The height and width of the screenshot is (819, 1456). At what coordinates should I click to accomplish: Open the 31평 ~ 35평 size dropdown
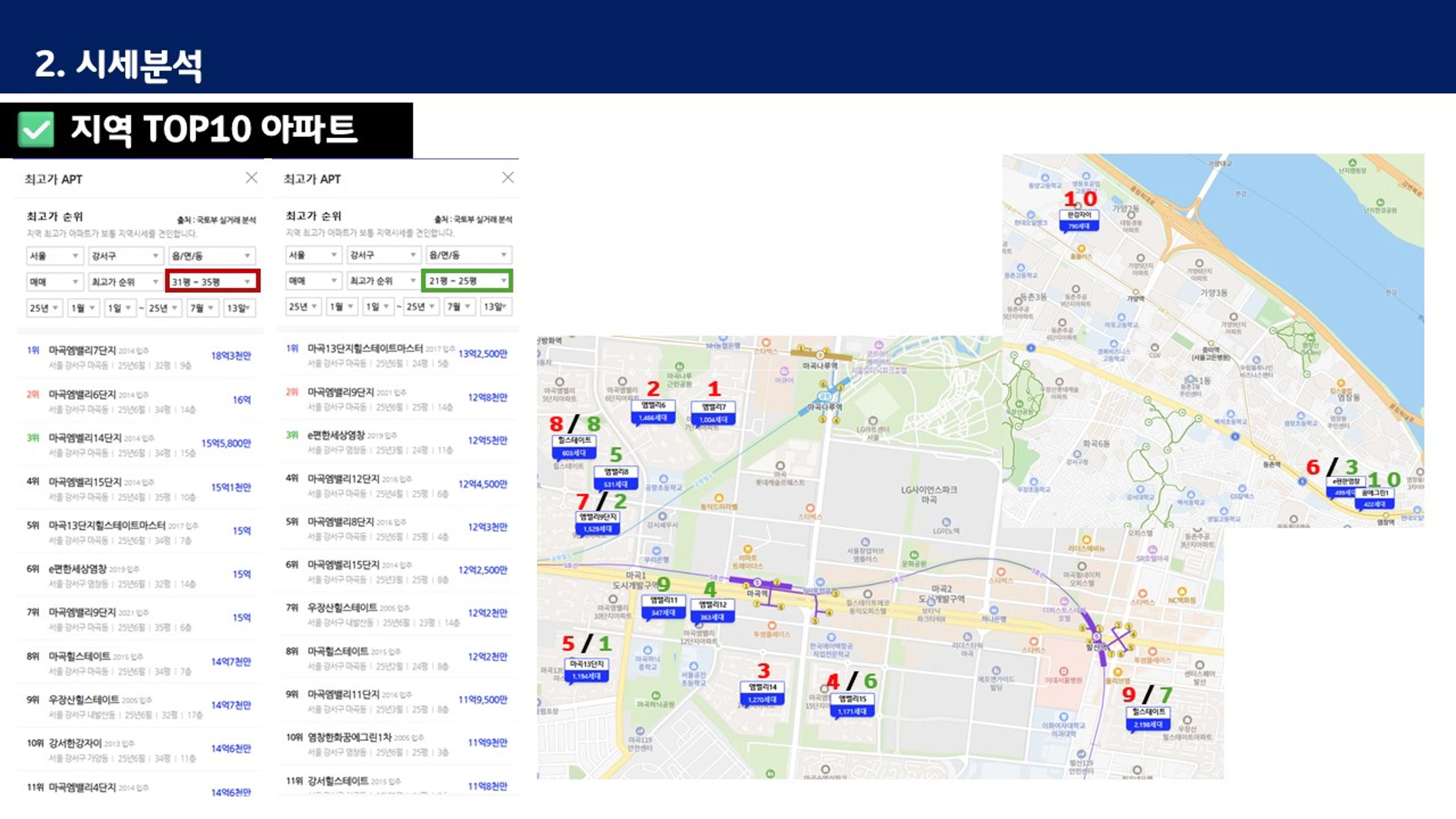tap(212, 281)
